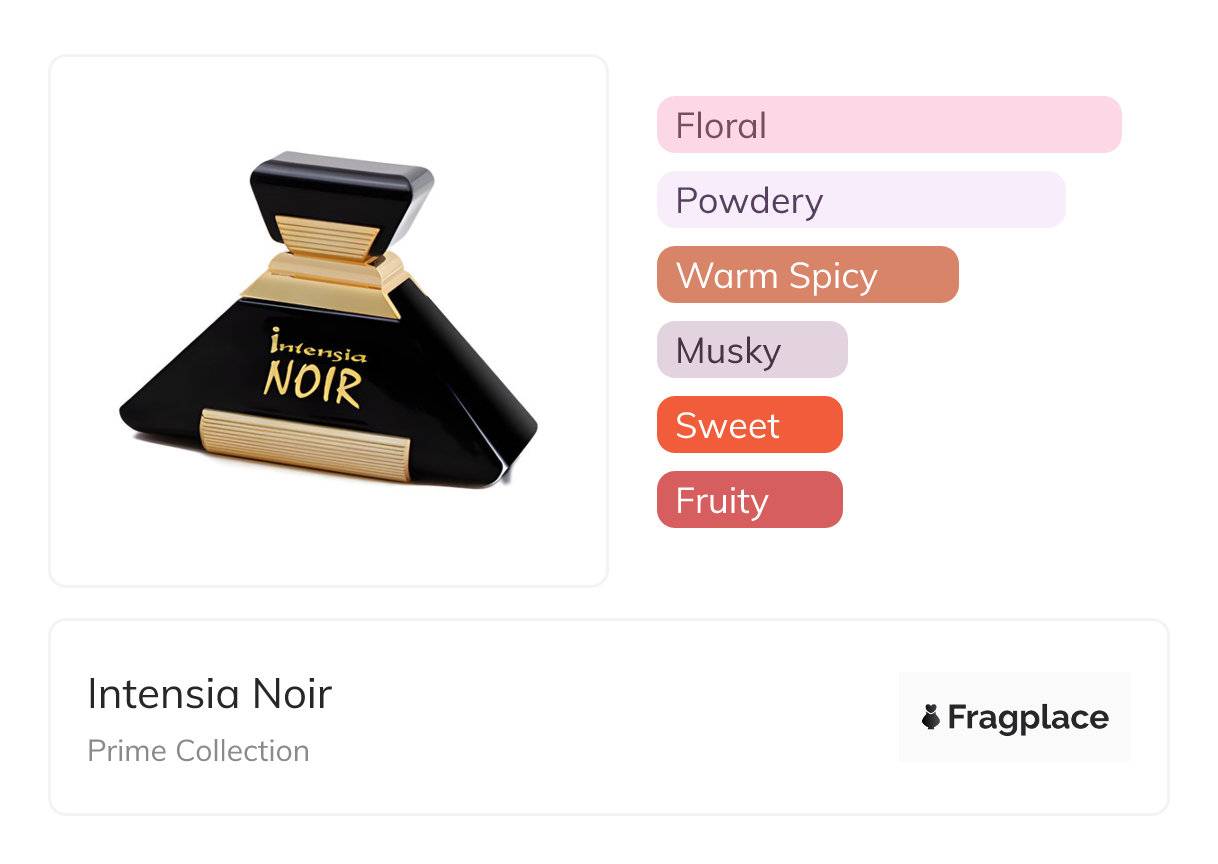
Task: Click the Fragplace bottle logo icon
Action: tap(931, 717)
